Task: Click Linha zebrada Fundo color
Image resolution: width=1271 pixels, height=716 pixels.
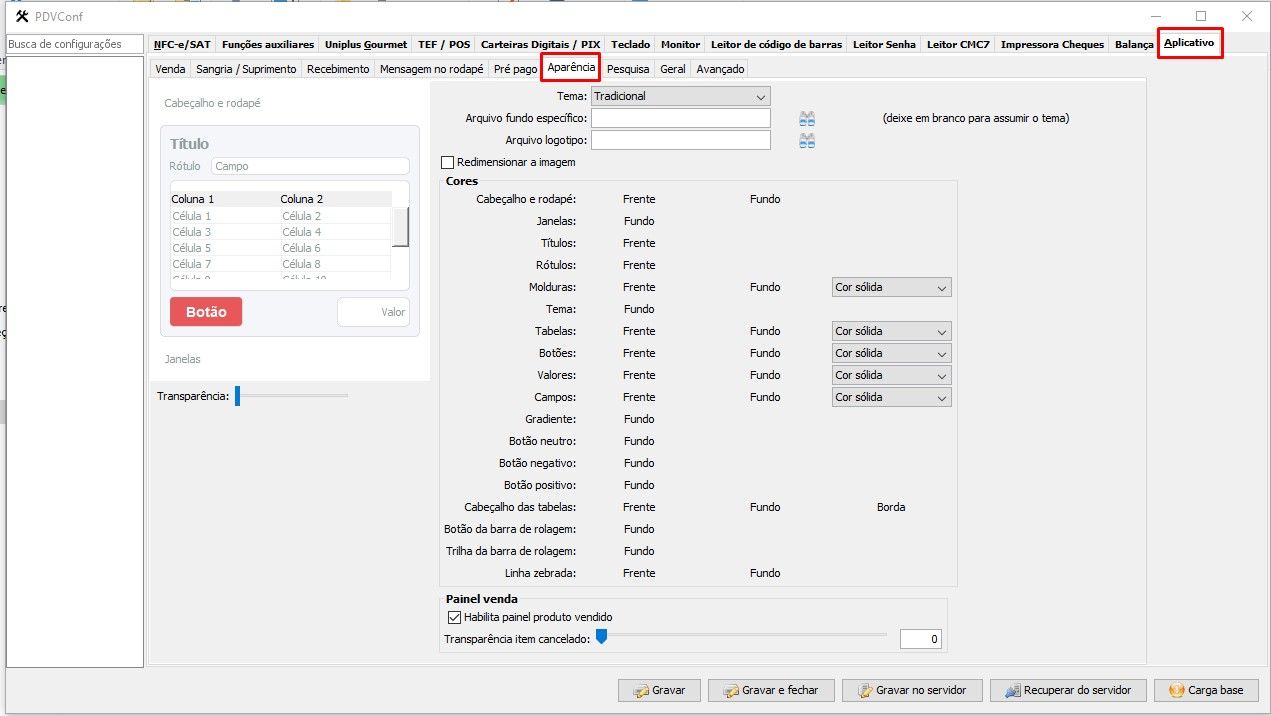Action: pyautogui.click(x=765, y=573)
